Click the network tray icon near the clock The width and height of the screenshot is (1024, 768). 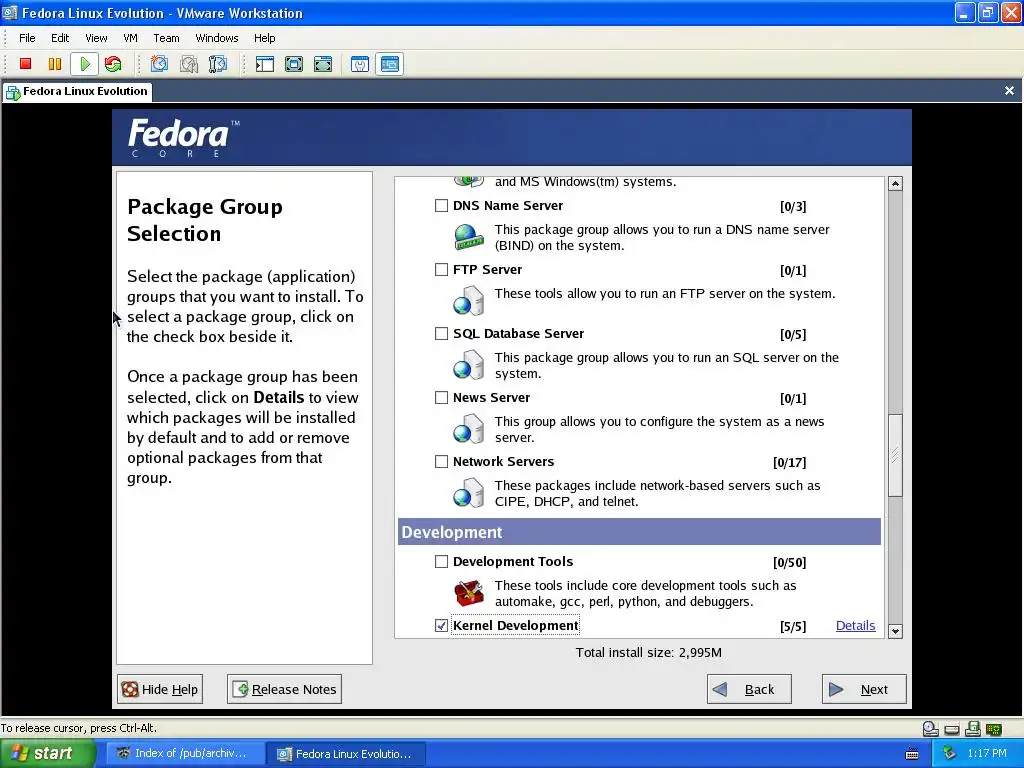point(949,754)
